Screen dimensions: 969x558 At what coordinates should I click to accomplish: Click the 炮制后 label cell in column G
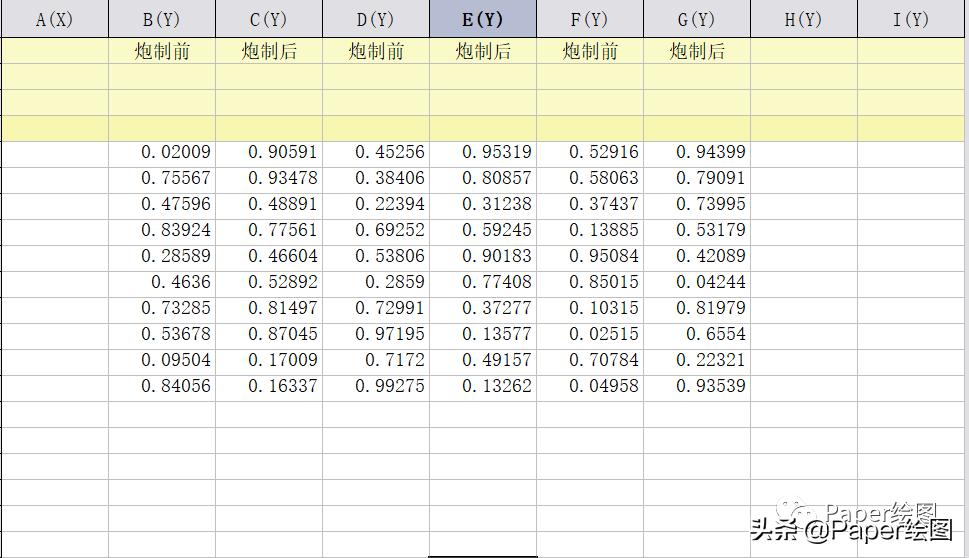tap(696, 51)
